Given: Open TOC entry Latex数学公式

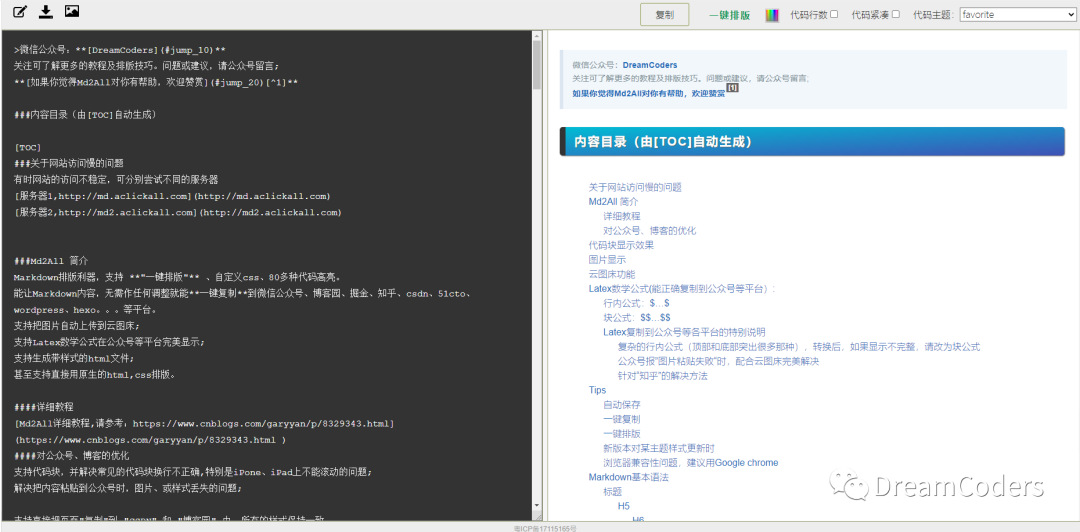Looking at the screenshot, I should [682, 288].
